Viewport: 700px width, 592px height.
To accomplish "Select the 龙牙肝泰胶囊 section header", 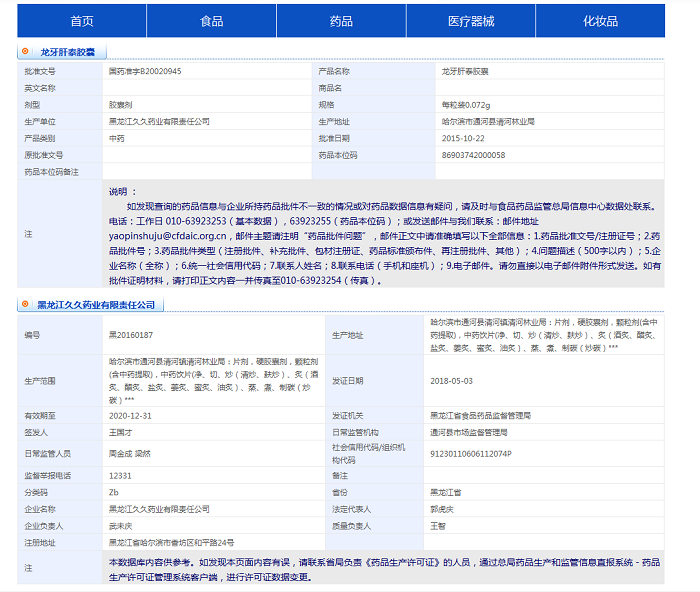I will [67, 52].
